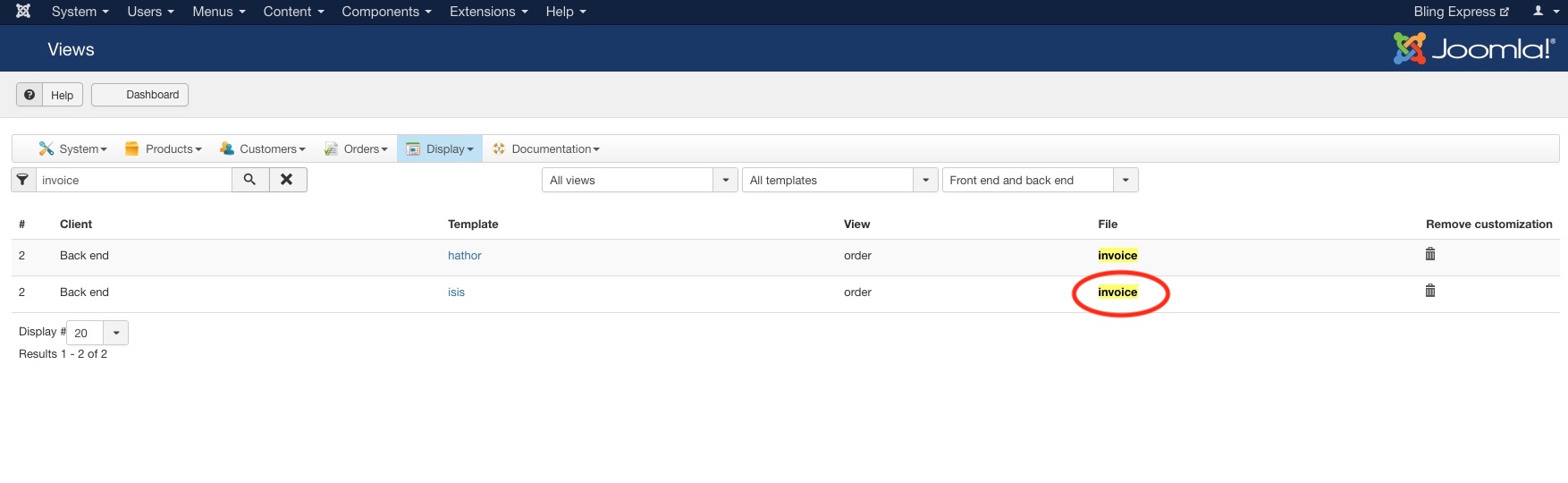This screenshot has width=1568, height=483.
Task: Open the hathor template link
Action: [x=464, y=255]
